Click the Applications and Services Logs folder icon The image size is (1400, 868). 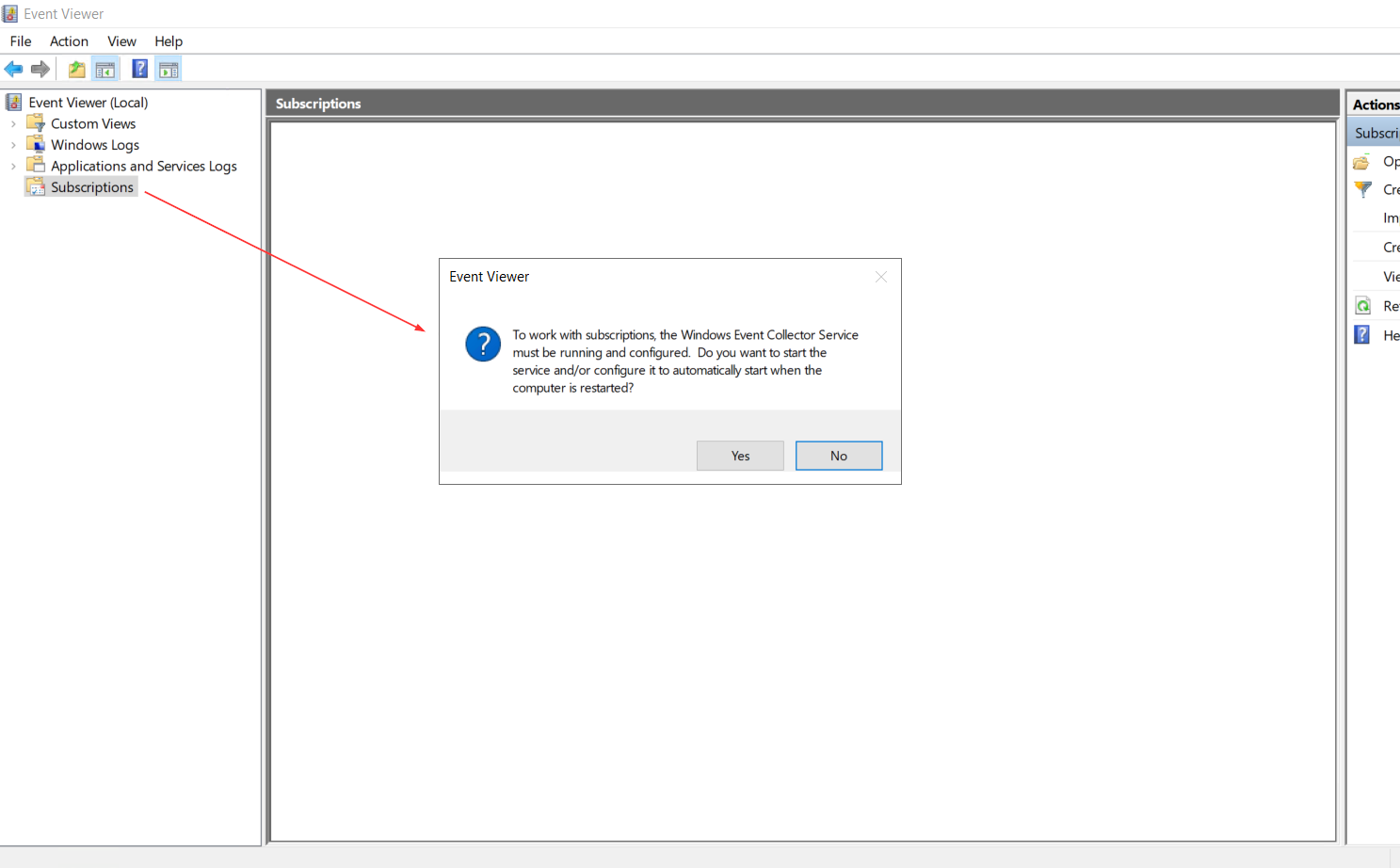pos(36,165)
